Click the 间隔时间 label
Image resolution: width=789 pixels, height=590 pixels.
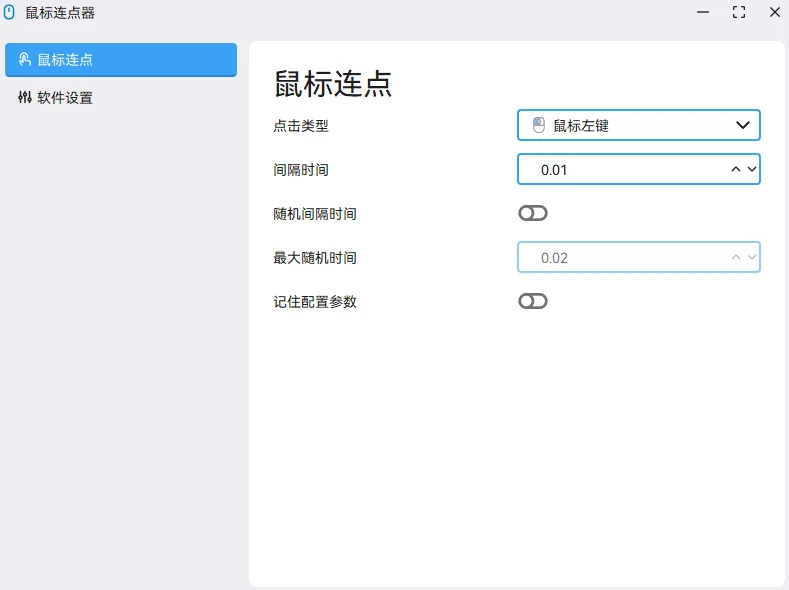pyautogui.click(x=301, y=170)
